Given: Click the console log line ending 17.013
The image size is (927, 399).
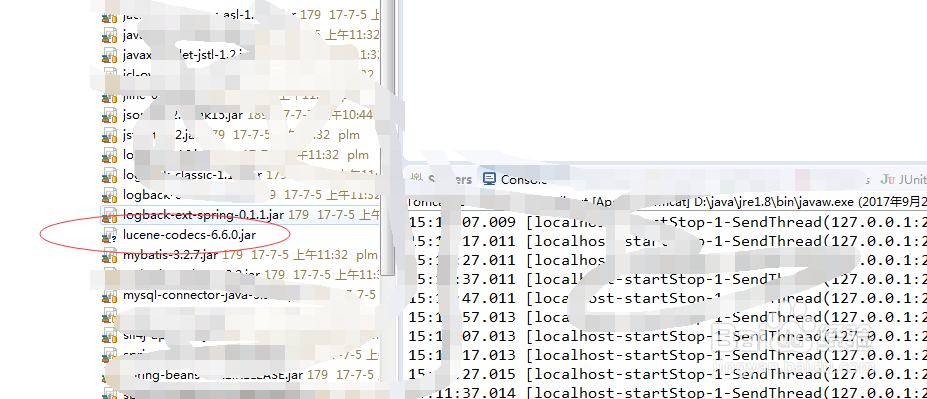Looking at the screenshot, I should [667, 355].
